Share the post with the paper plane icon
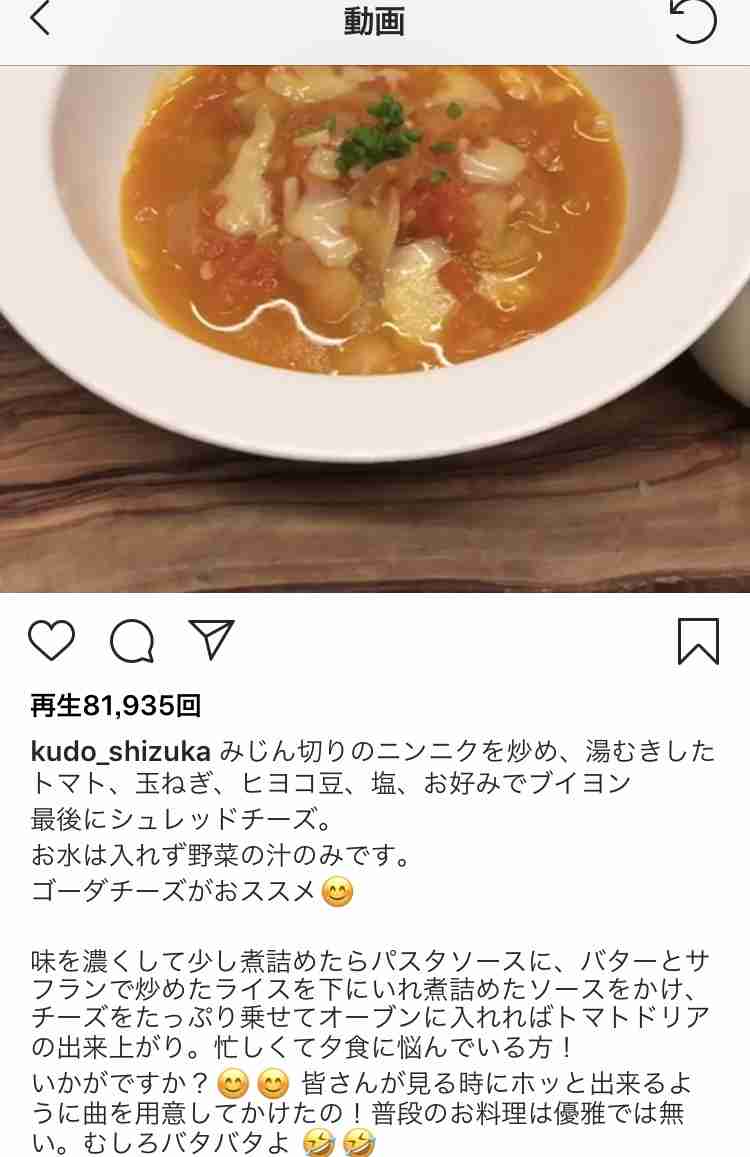This screenshot has height=1157, width=750. tap(212, 639)
